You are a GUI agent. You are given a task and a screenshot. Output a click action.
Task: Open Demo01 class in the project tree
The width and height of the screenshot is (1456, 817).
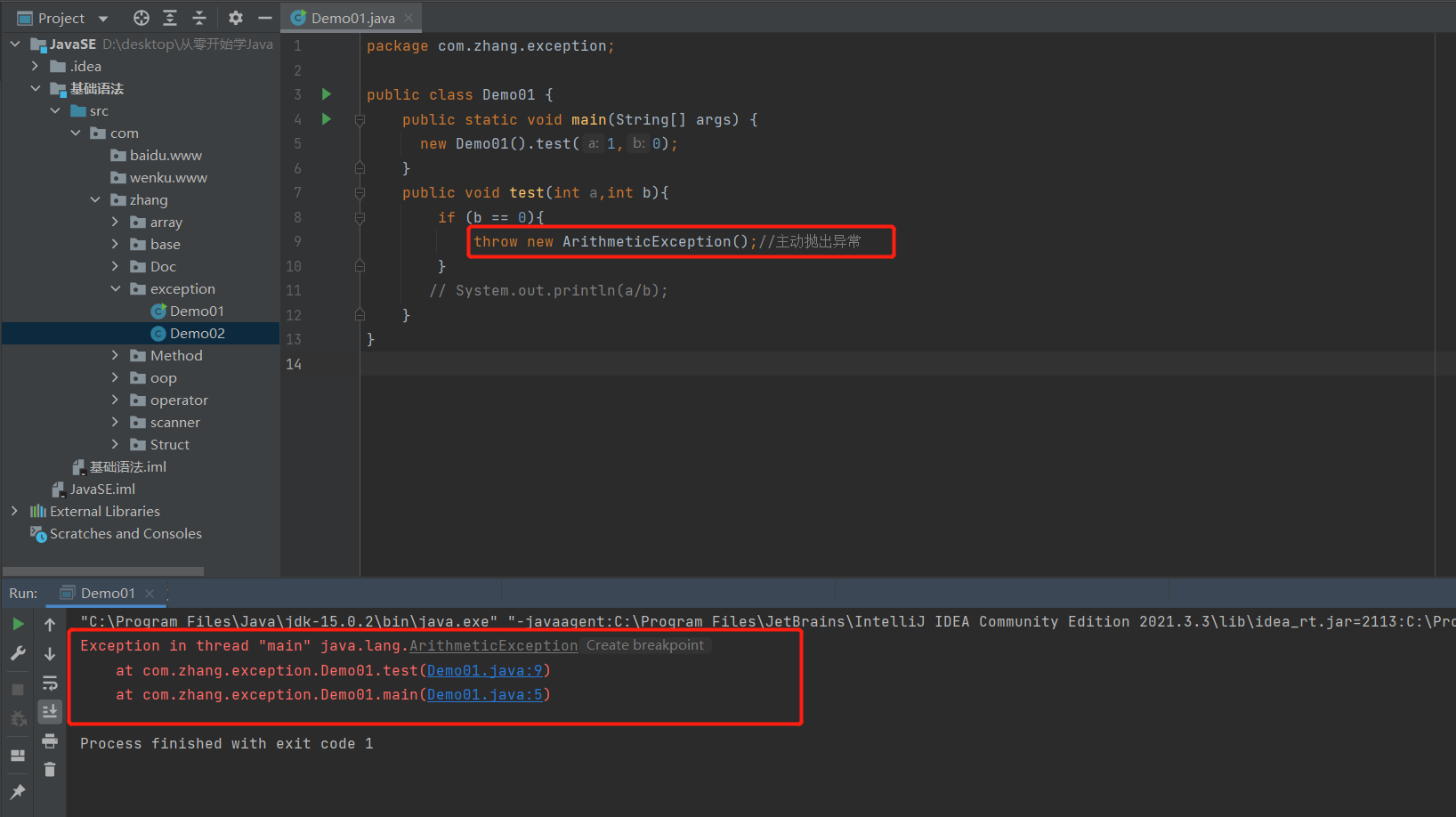pyautogui.click(x=197, y=311)
